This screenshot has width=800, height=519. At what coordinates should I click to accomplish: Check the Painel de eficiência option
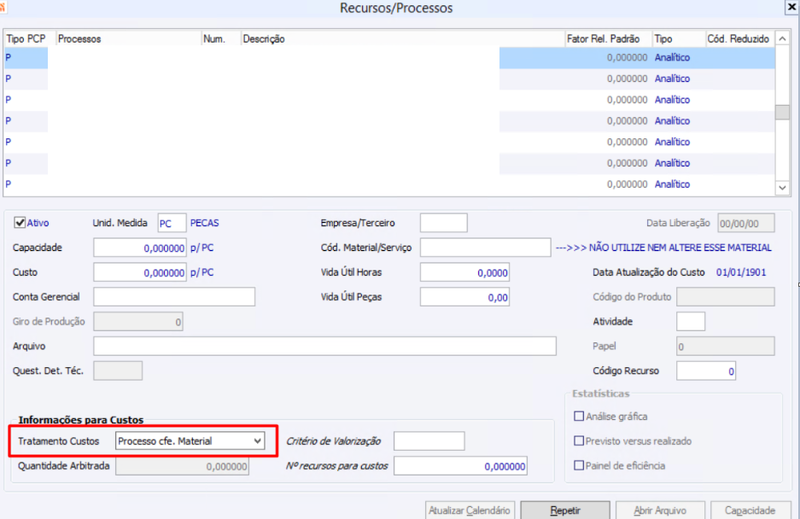[579, 465]
